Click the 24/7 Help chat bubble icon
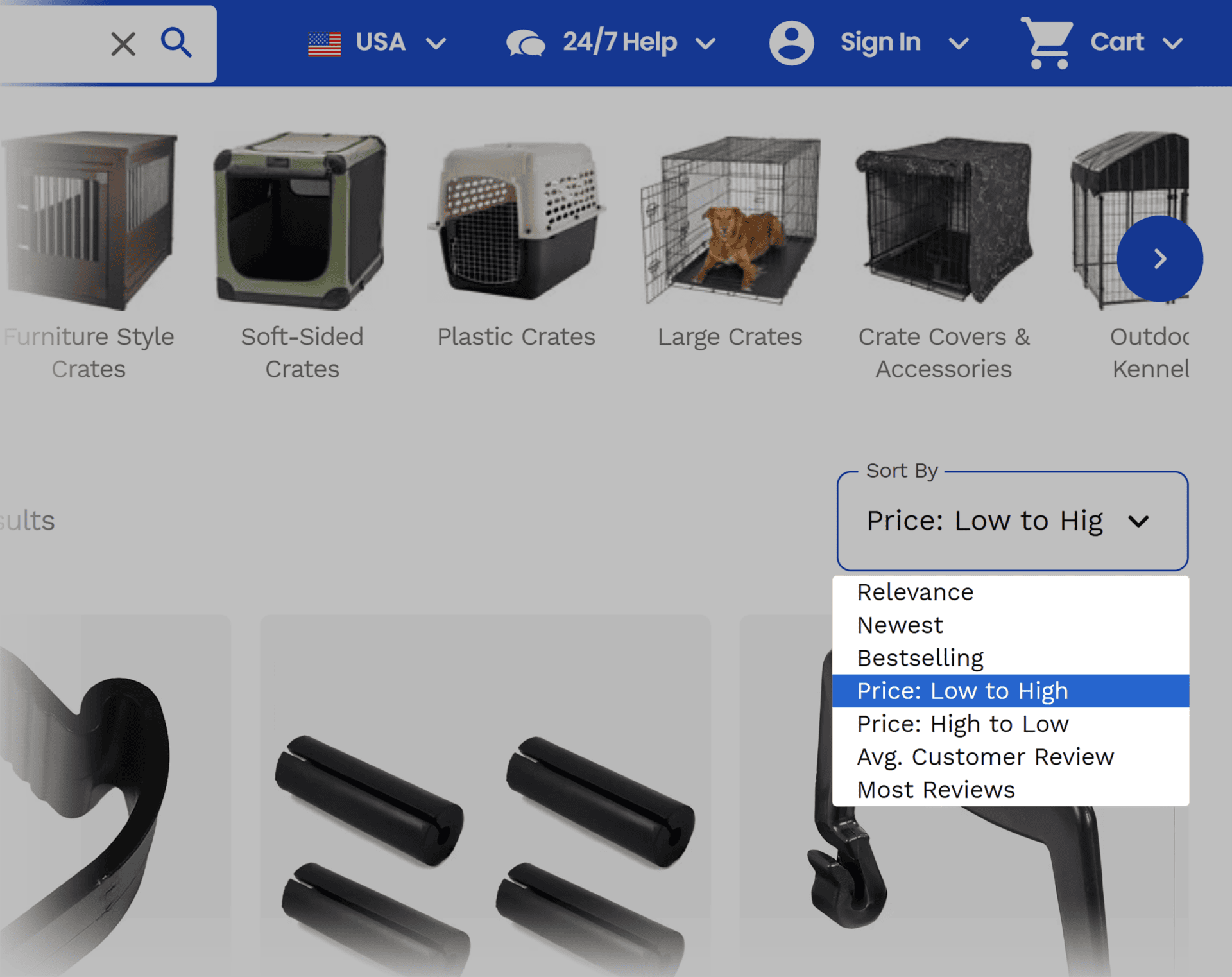This screenshot has width=1232, height=977. 526,44
